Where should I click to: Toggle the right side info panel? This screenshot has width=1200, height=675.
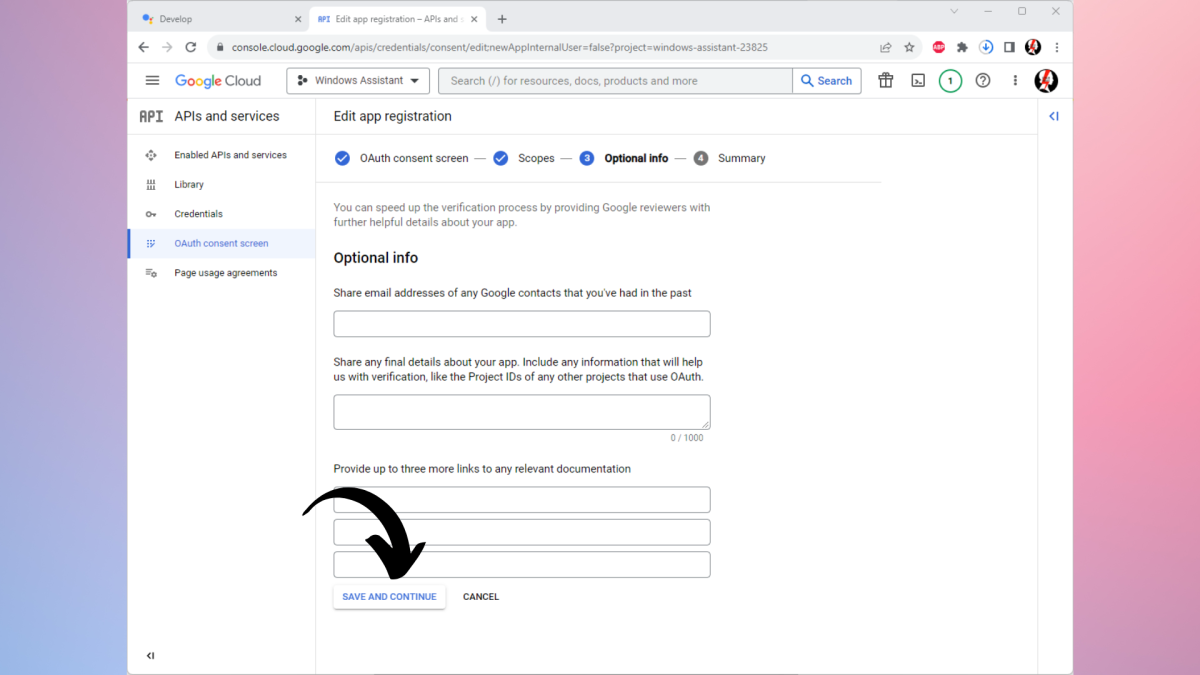(x=1054, y=116)
